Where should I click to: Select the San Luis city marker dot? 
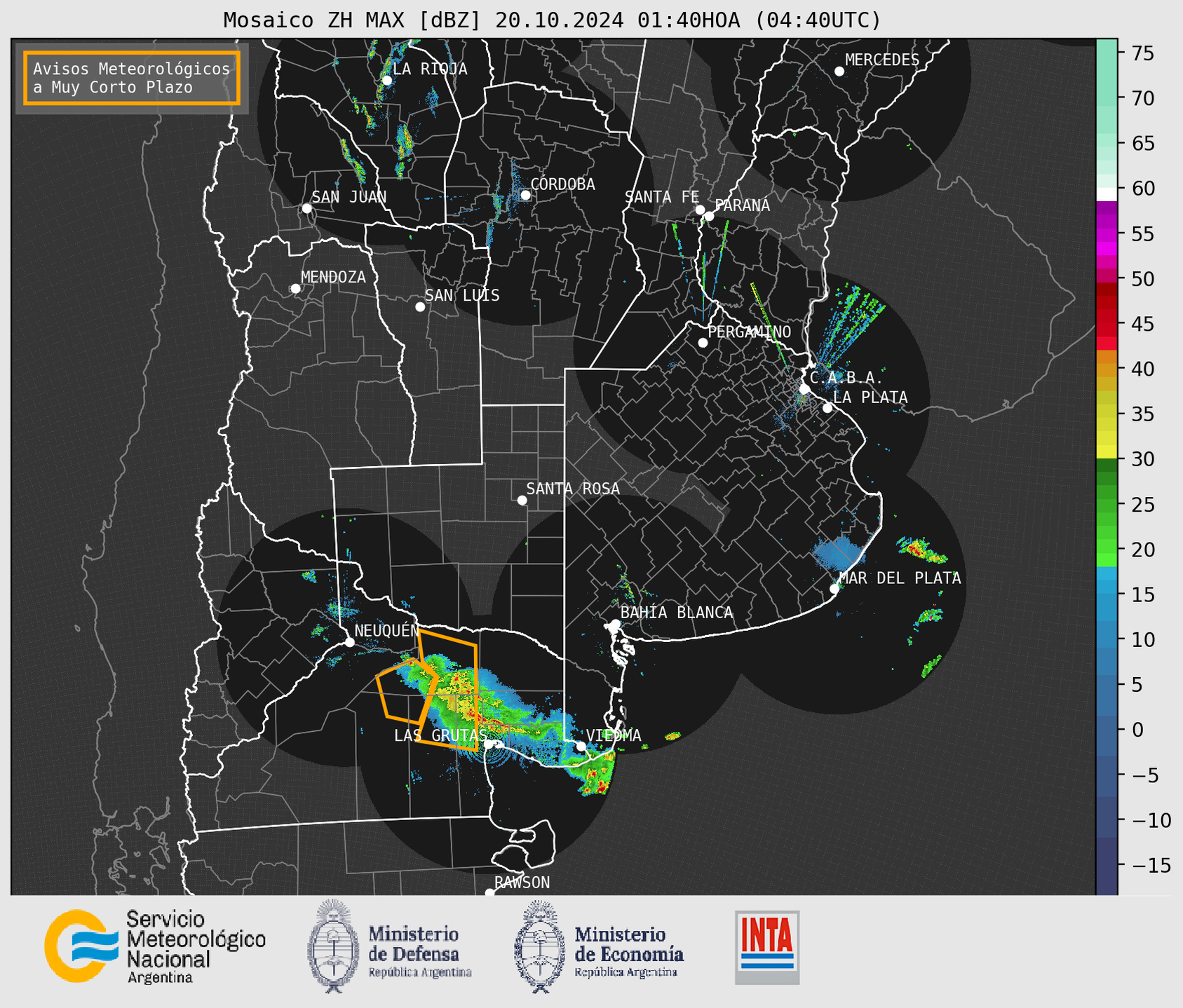[420, 307]
